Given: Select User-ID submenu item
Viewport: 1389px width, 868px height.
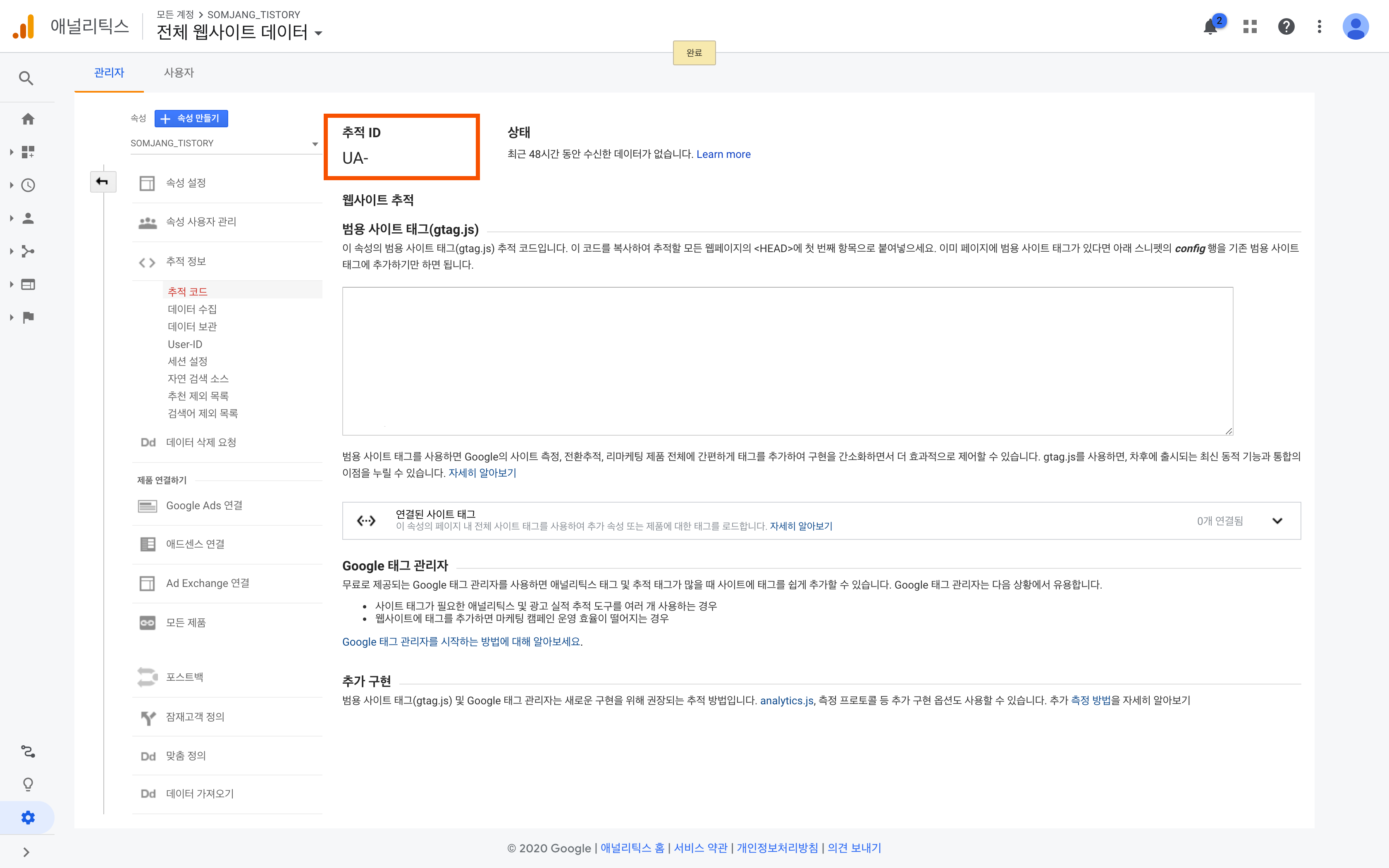Looking at the screenshot, I should point(185,344).
